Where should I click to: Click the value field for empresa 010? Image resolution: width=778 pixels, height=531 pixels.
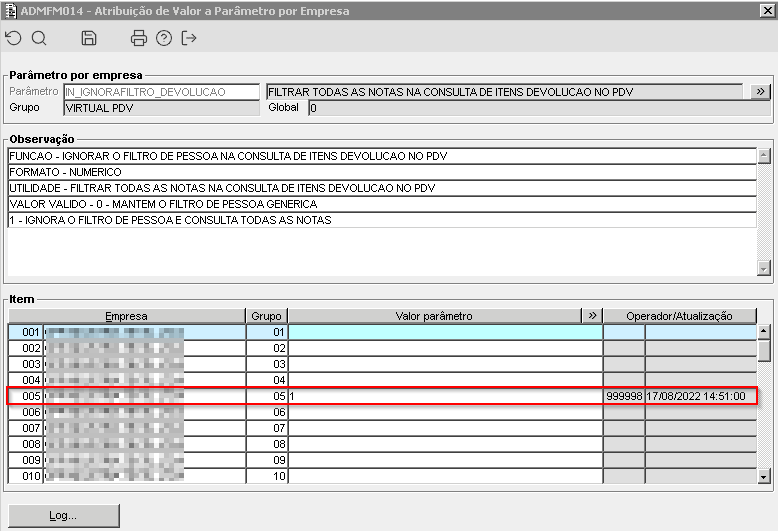point(445,476)
